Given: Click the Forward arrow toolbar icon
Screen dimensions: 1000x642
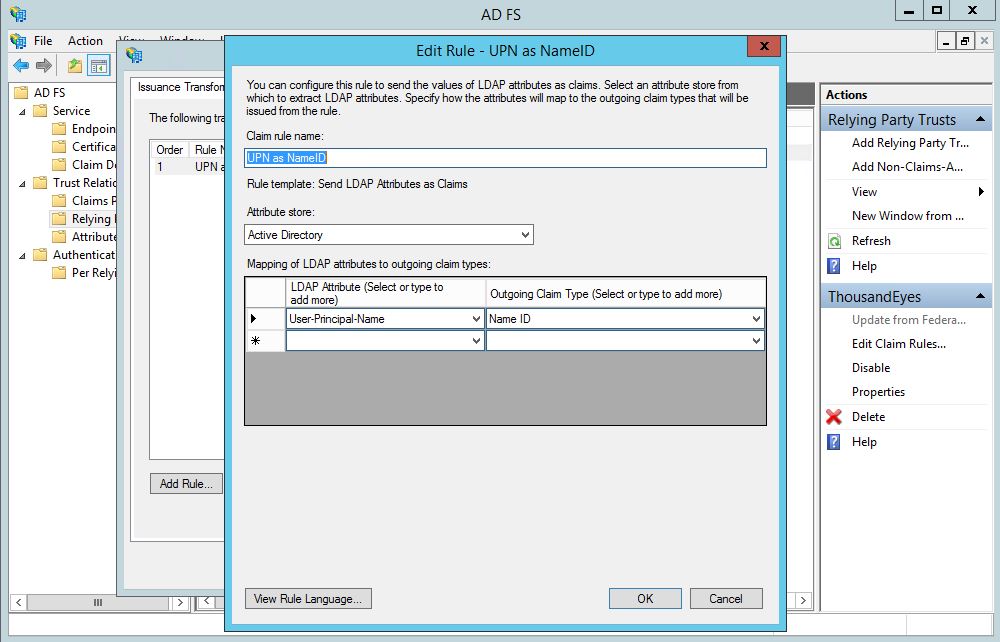Looking at the screenshot, I should point(44,66).
